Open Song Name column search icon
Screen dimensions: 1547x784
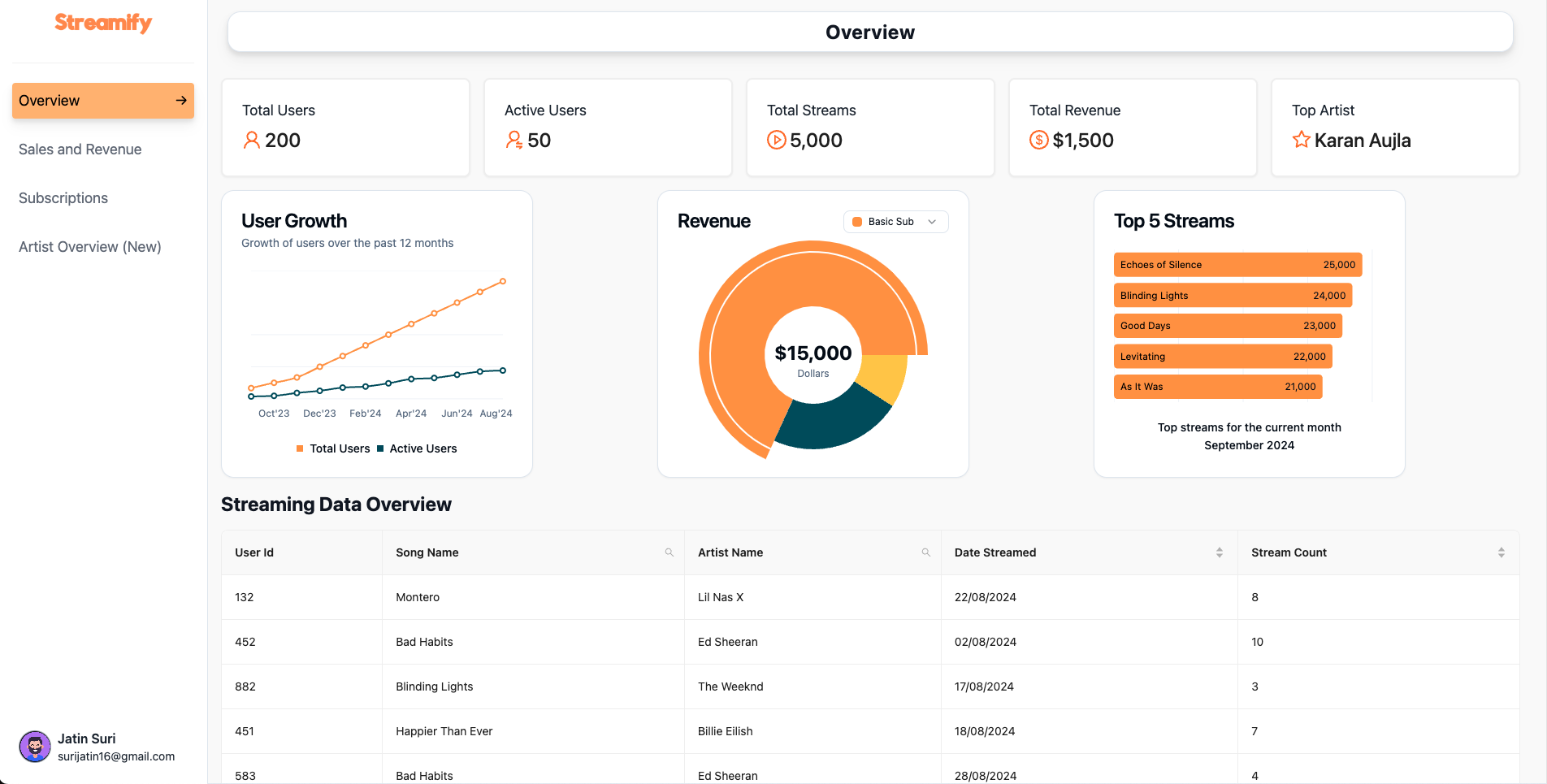point(669,552)
